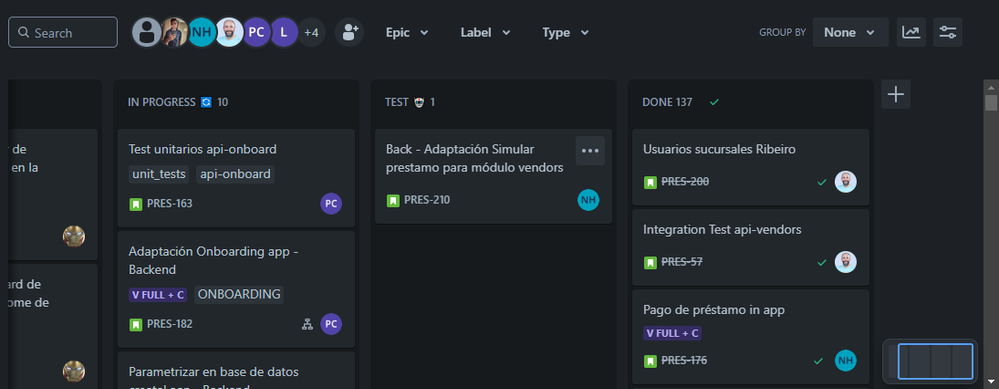
Task: Click the plus to add a column
Action: [896, 94]
